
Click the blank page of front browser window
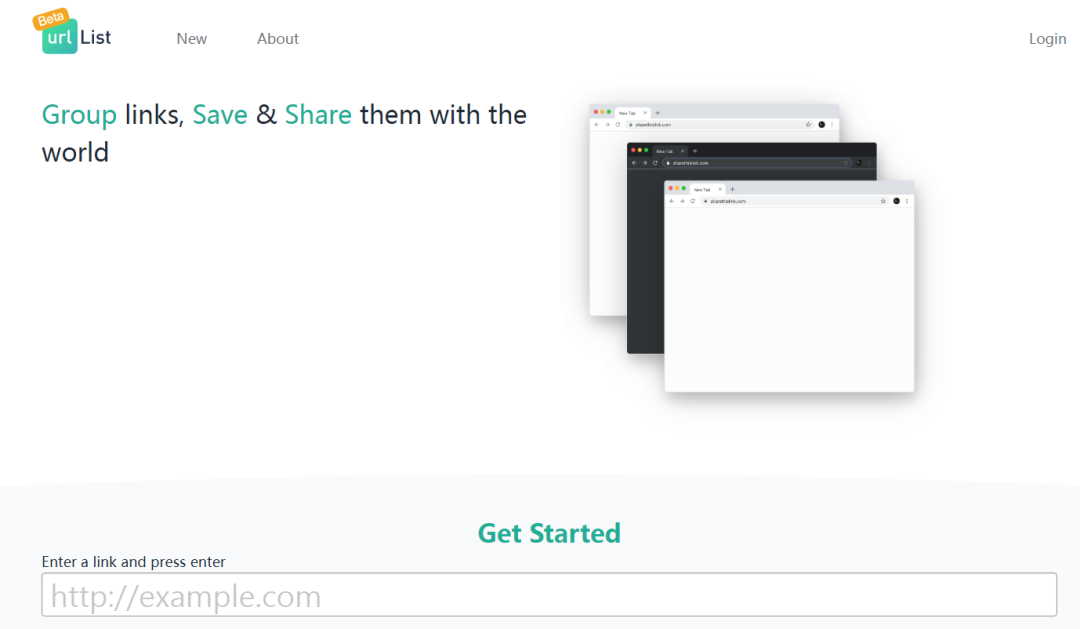coord(789,299)
